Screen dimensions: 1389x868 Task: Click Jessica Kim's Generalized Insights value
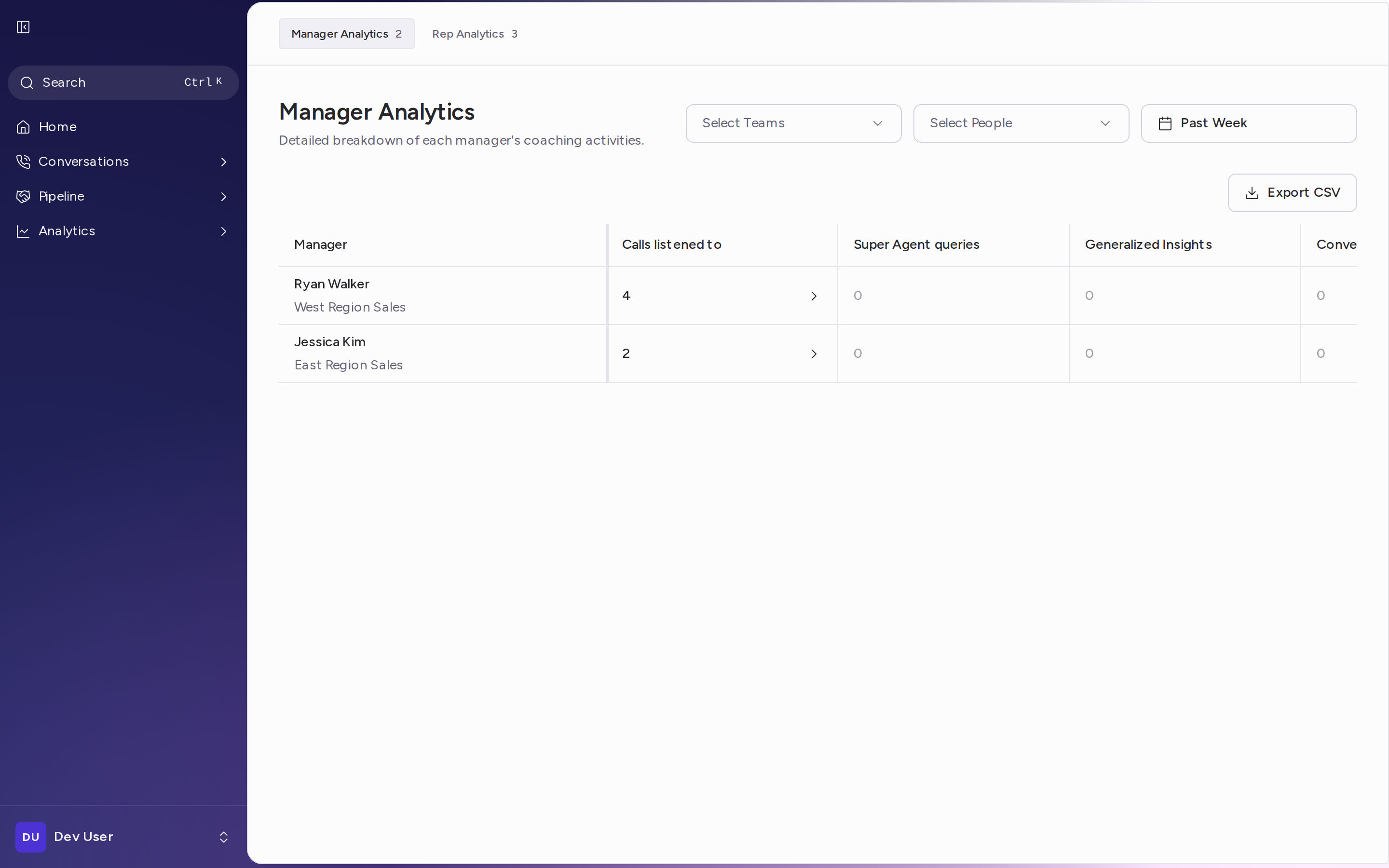(1089, 353)
